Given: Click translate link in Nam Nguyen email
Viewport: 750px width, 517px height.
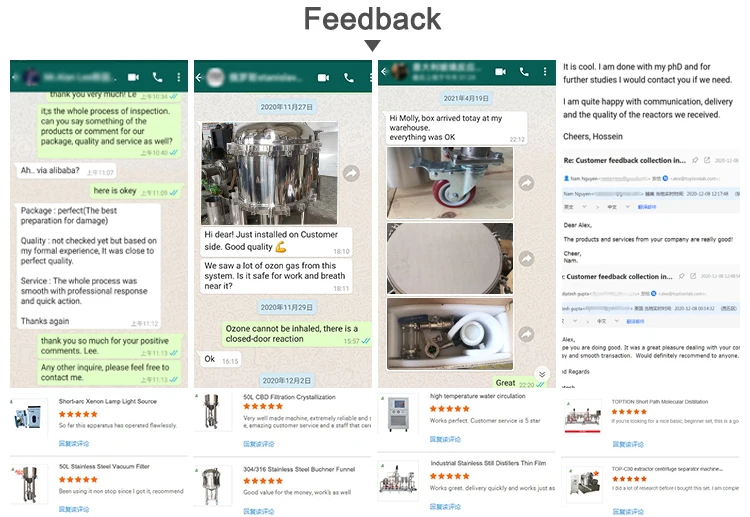Looking at the screenshot, I should coord(647,207).
